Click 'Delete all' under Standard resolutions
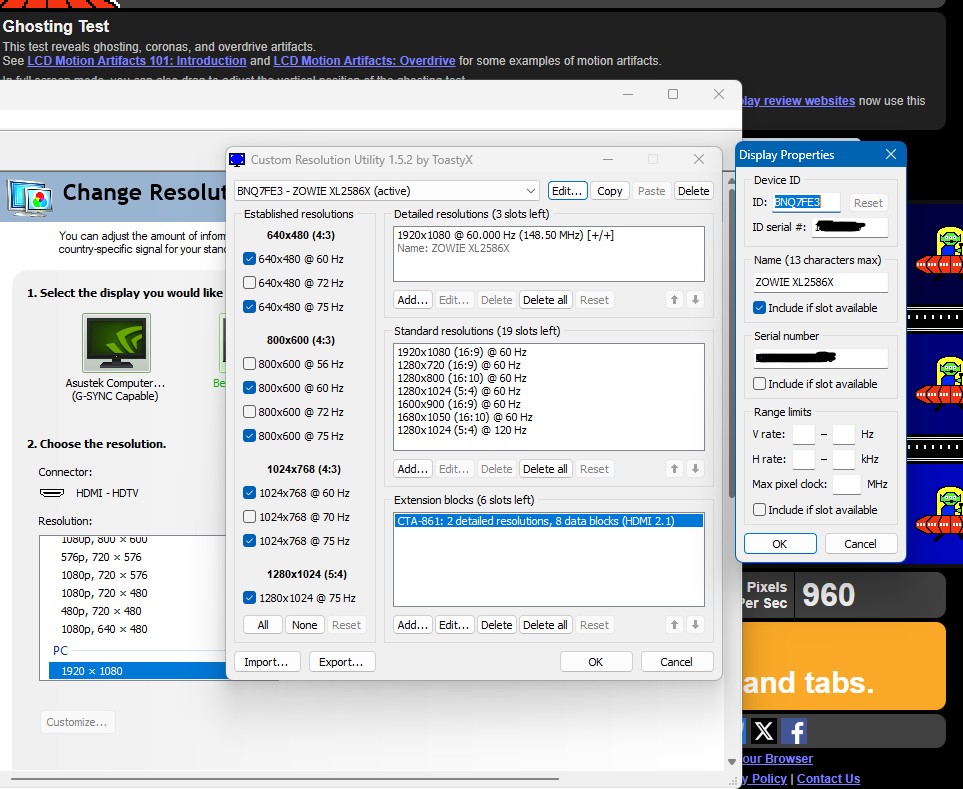This screenshot has height=789, width=963. click(x=545, y=469)
